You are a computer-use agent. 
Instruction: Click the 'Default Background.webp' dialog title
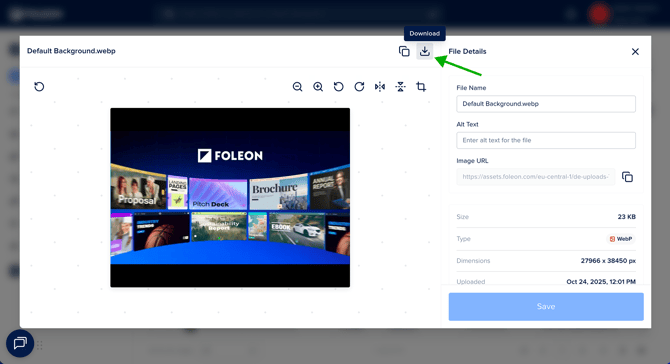pos(71,51)
